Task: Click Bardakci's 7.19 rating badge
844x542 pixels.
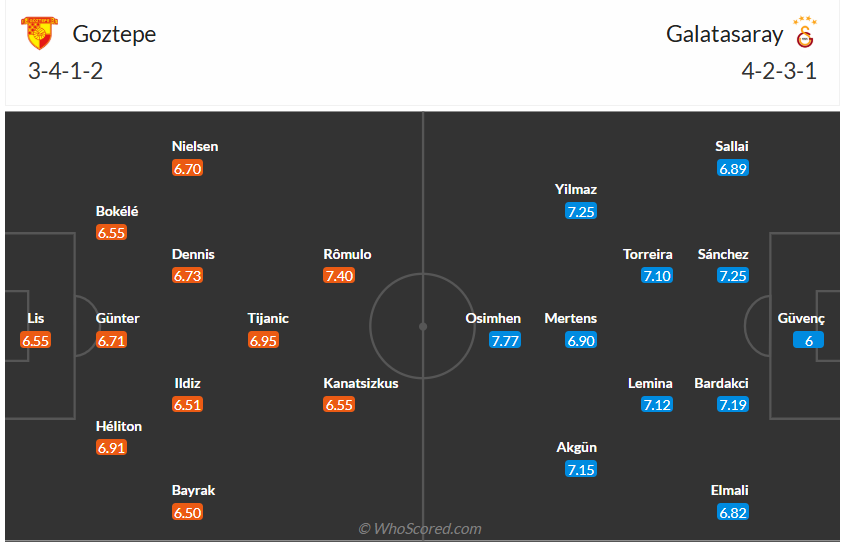Action: [733, 405]
